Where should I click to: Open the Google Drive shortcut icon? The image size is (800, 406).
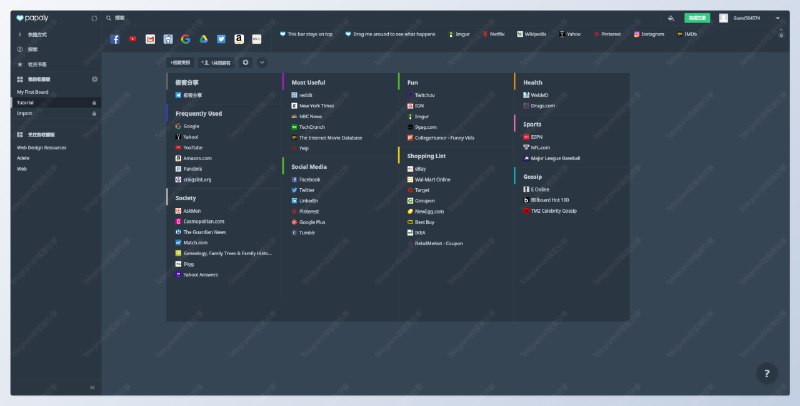point(203,39)
